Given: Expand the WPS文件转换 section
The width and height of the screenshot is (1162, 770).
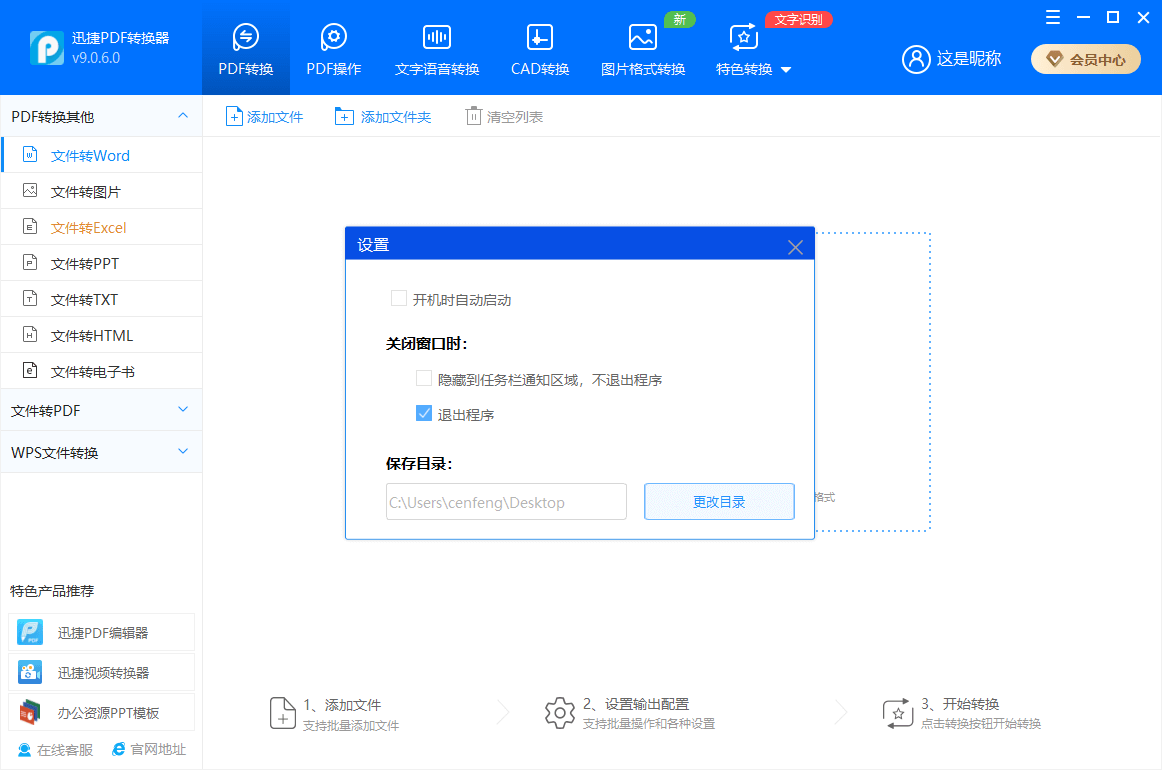Looking at the screenshot, I should [x=101, y=452].
